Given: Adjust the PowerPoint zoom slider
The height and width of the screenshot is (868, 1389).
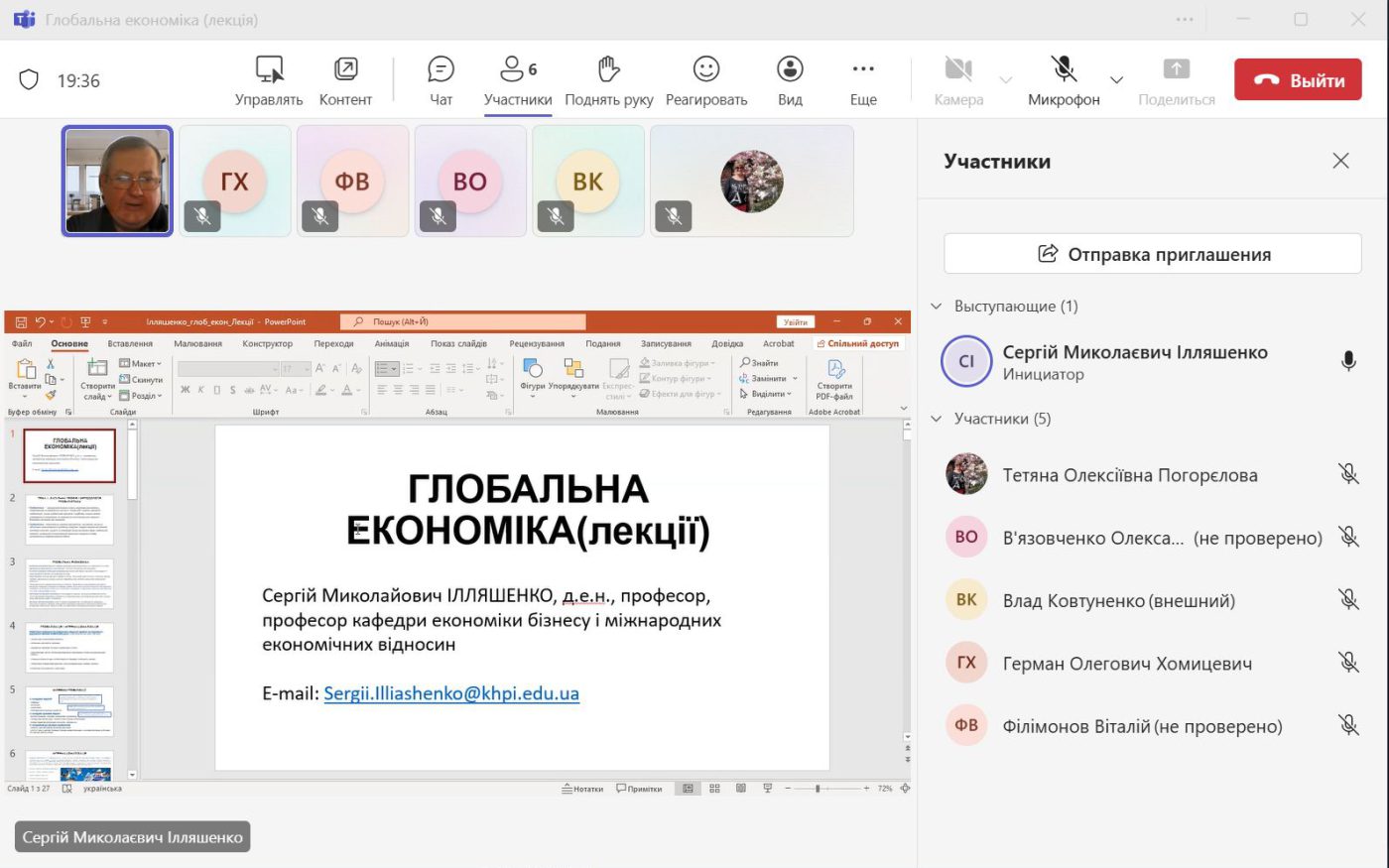Looking at the screenshot, I should tap(818, 788).
